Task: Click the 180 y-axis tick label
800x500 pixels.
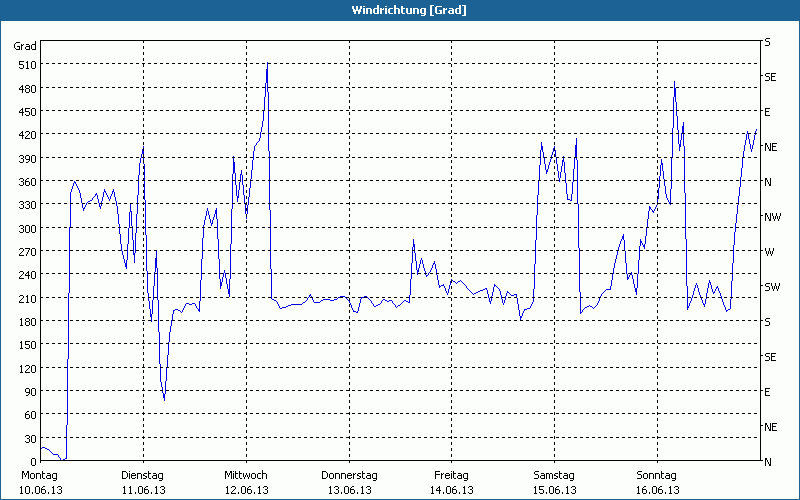Action: [27, 322]
